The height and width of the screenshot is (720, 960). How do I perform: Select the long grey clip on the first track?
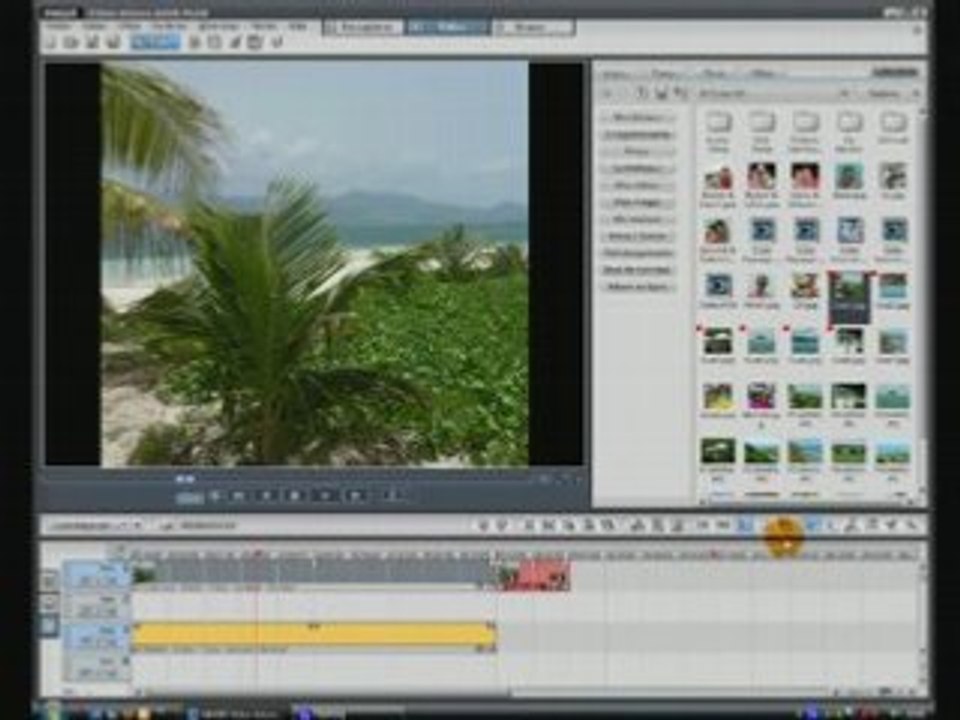(x=313, y=576)
